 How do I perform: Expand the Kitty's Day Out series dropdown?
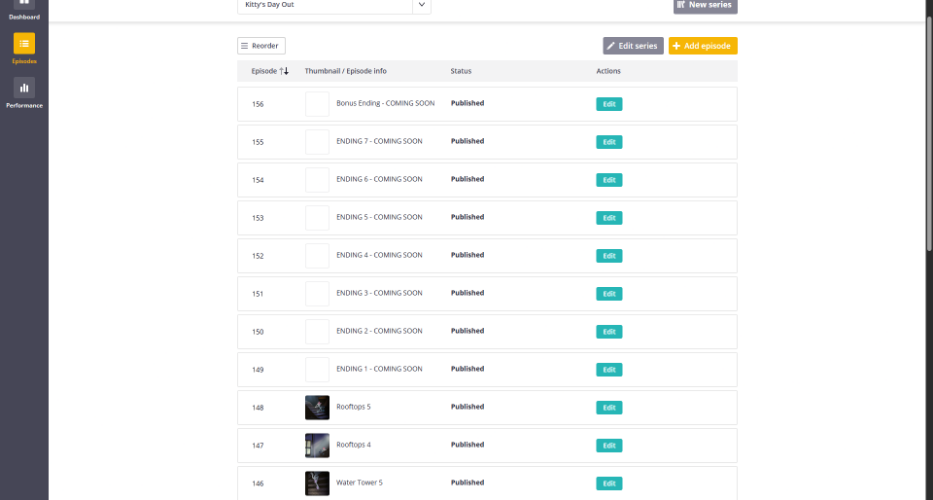click(x=323, y=6)
